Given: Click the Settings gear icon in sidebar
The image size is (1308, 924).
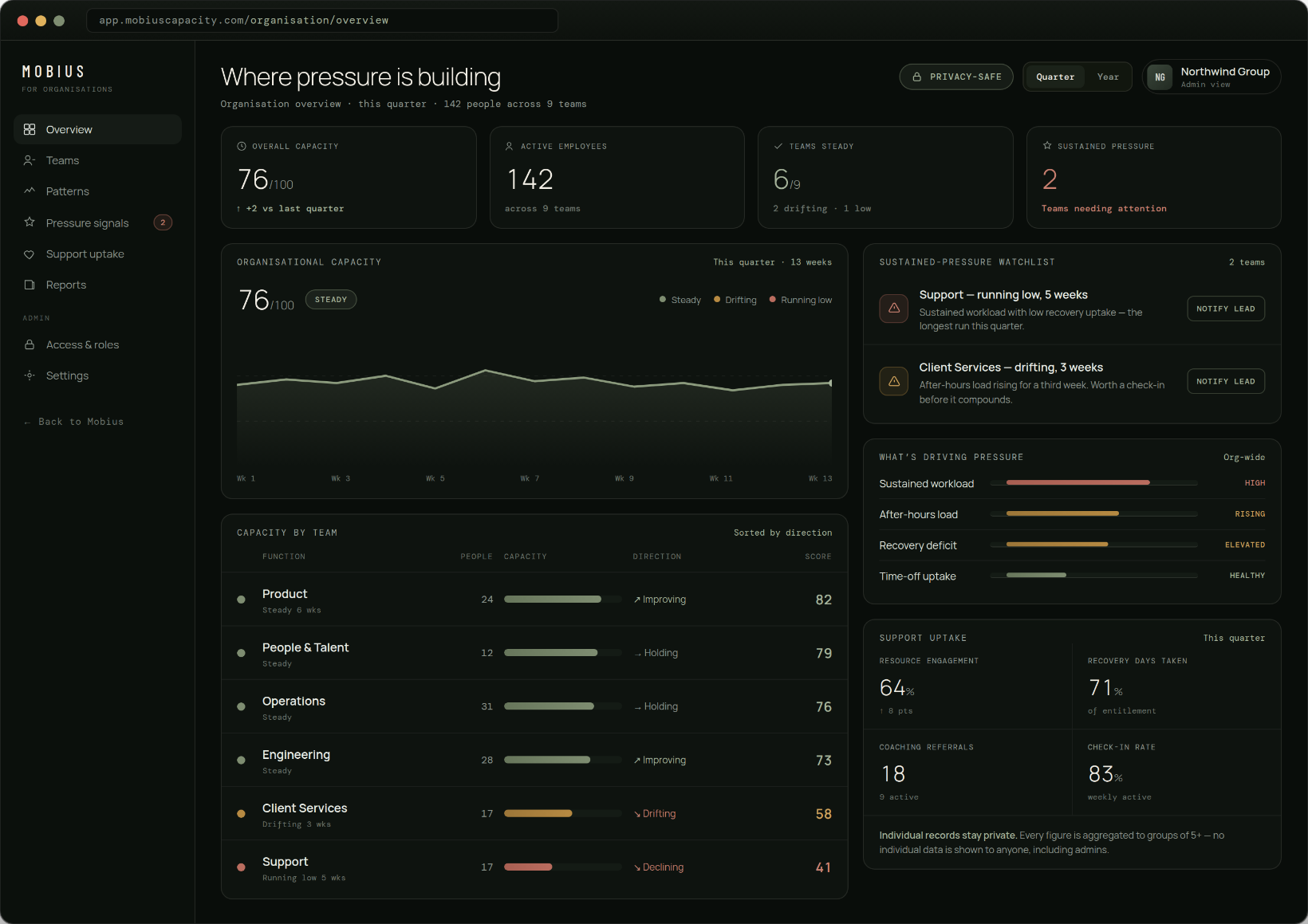Looking at the screenshot, I should 30,375.
